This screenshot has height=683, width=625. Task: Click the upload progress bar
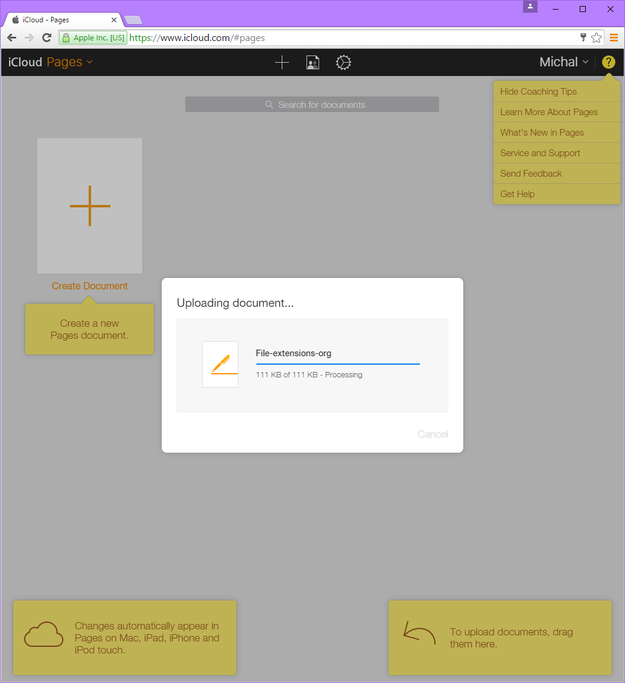338,364
